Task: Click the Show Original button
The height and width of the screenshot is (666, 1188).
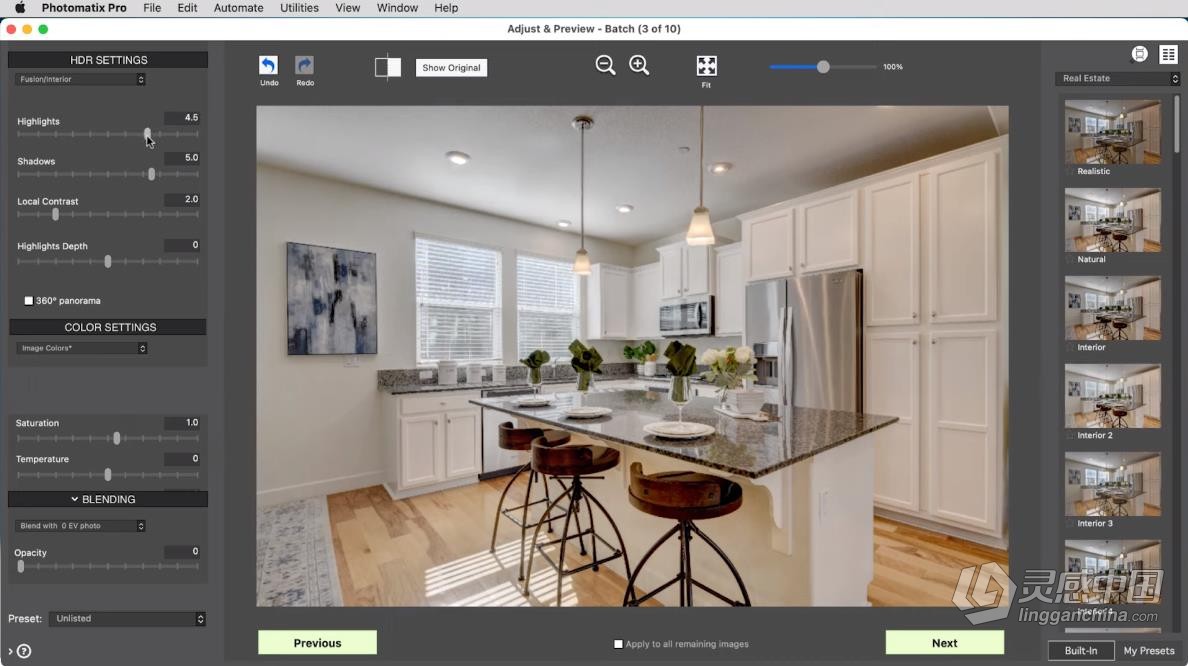Action: coord(452,67)
